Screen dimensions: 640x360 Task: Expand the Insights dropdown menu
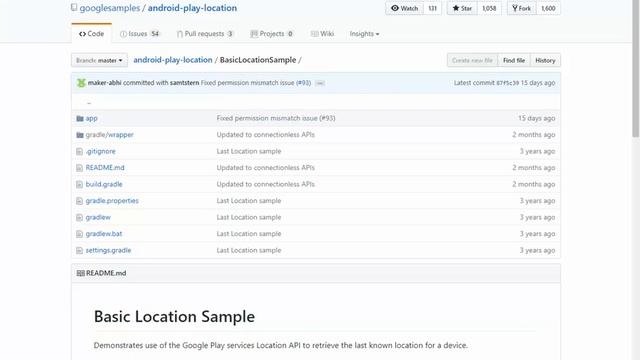tap(364, 34)
